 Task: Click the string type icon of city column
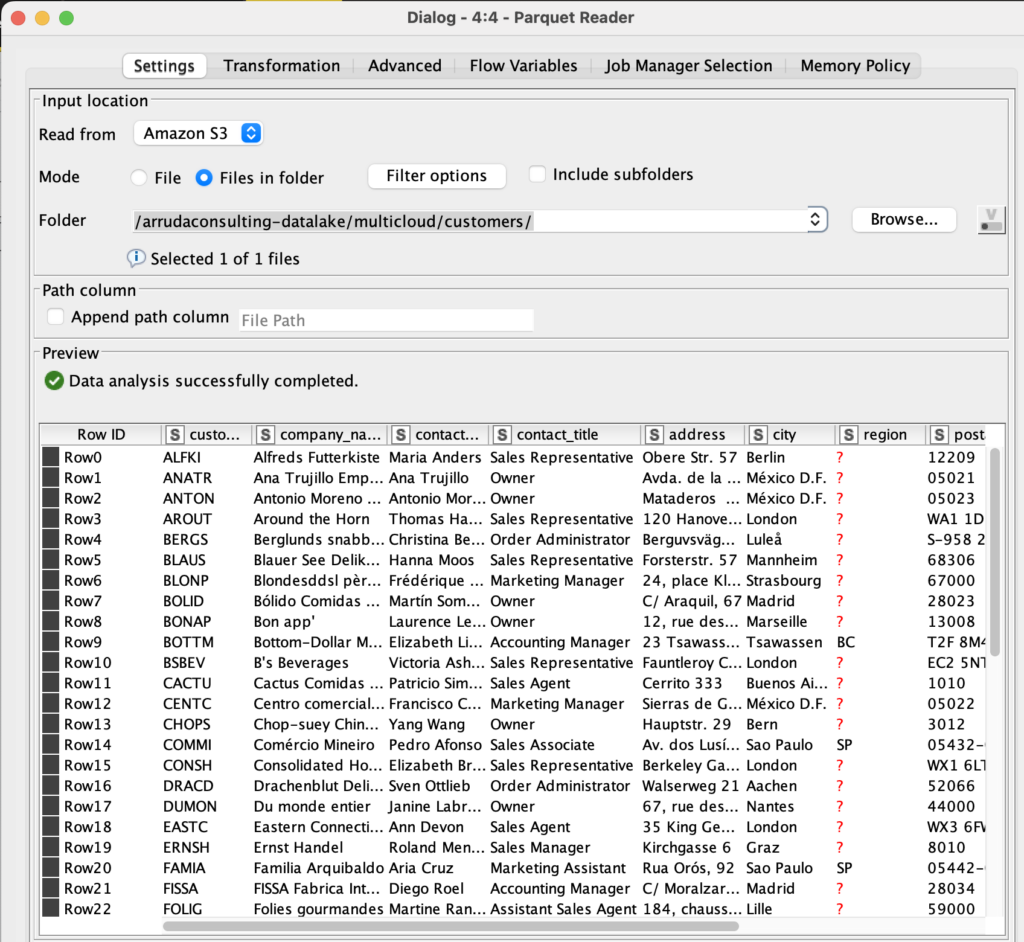coord(758,434)
